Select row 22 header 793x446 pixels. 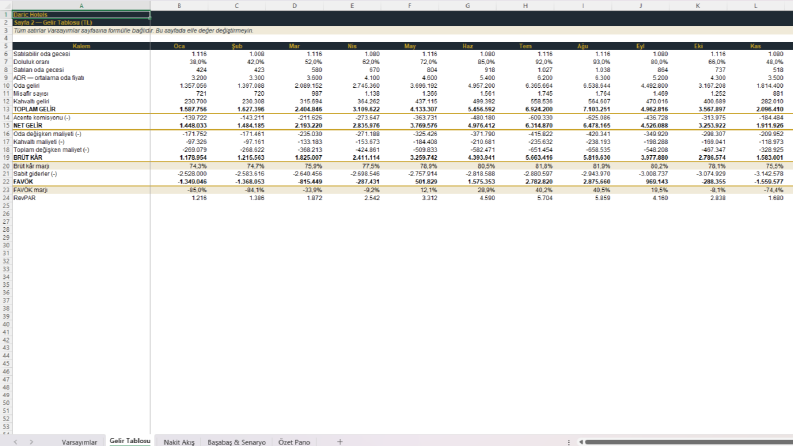tap(6, 182)
